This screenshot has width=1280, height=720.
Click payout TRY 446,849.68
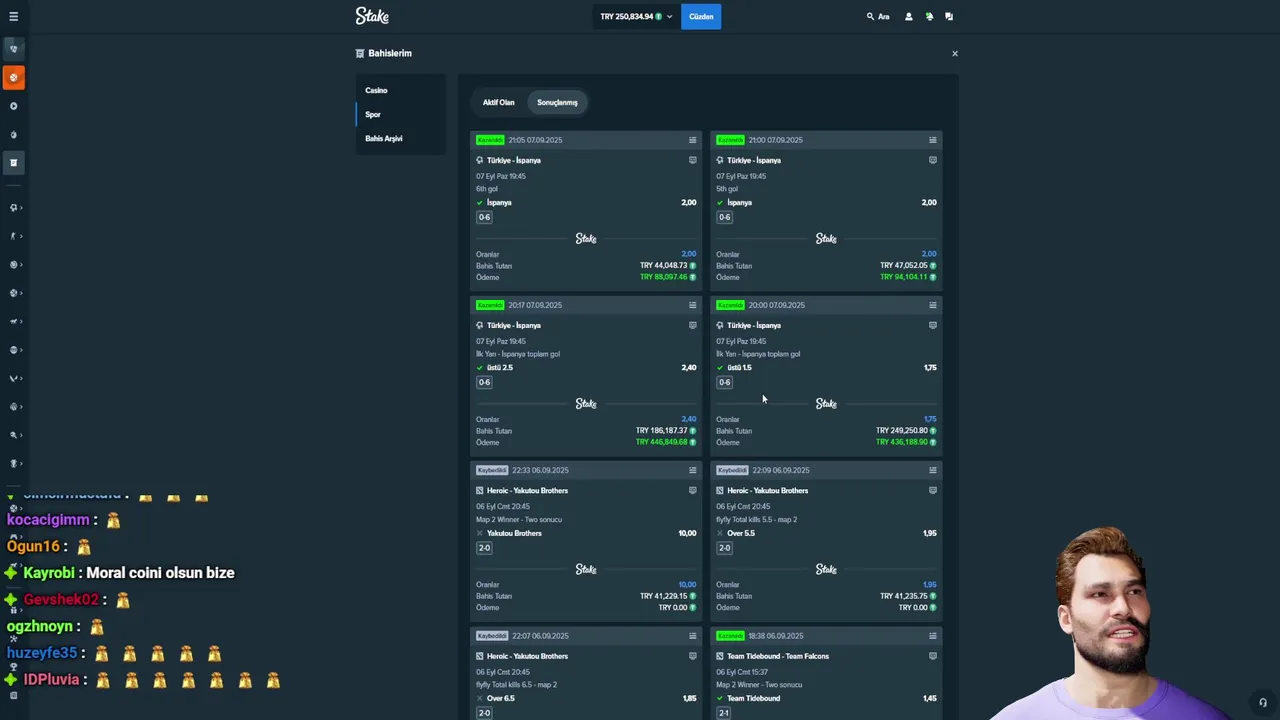tap(662, 442)
